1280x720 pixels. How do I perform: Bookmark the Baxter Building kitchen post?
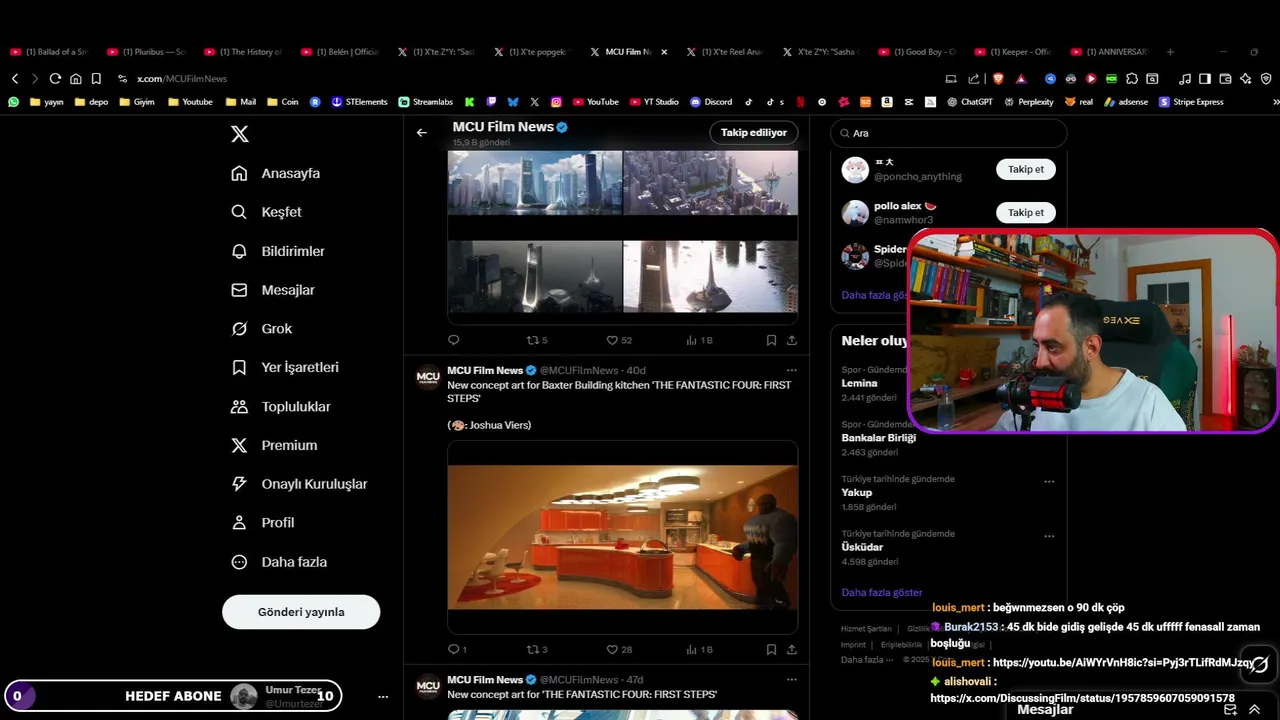click(x=771, y=649)
